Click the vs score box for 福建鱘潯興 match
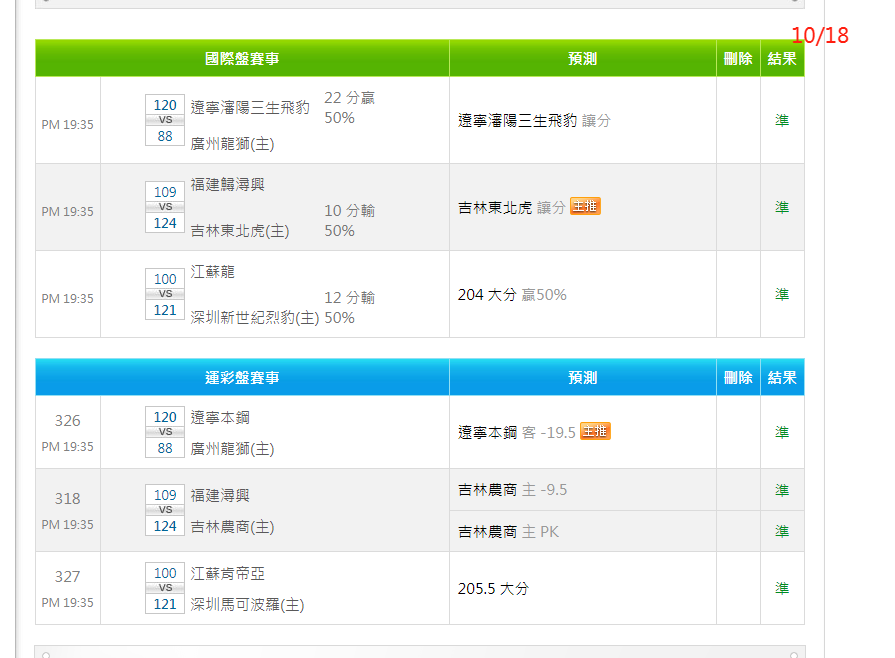Viewport: 895px width, 658px height. point(165,207)
